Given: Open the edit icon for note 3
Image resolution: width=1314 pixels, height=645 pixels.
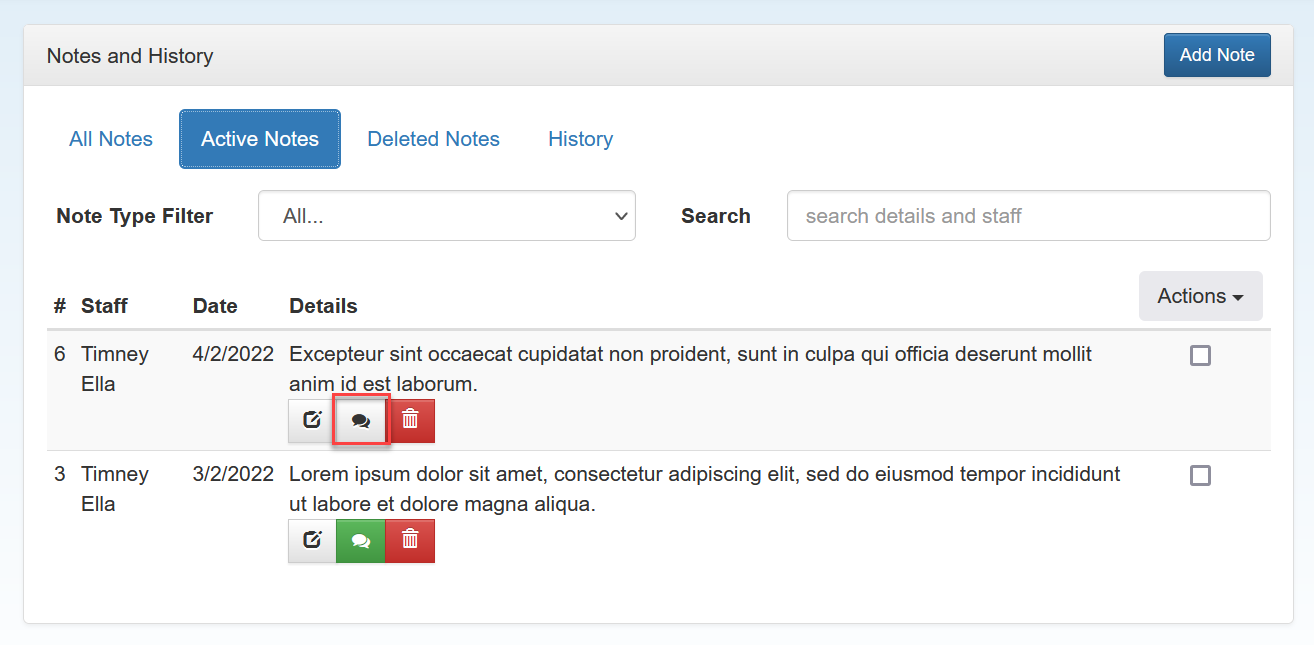Looking at the screenshot, I should [311, 540].
